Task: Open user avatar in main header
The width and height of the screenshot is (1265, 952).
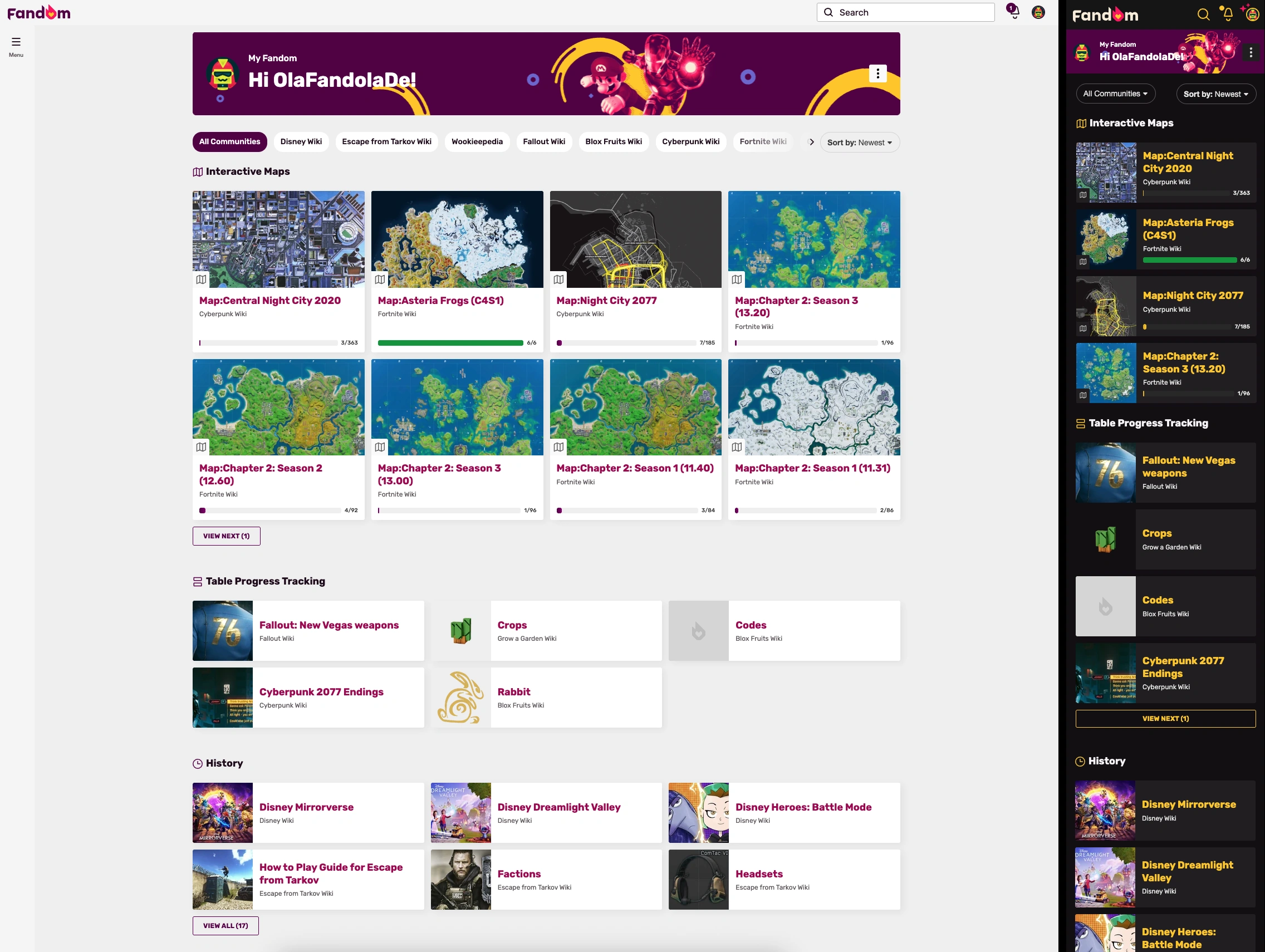Action: (1038, 12)
